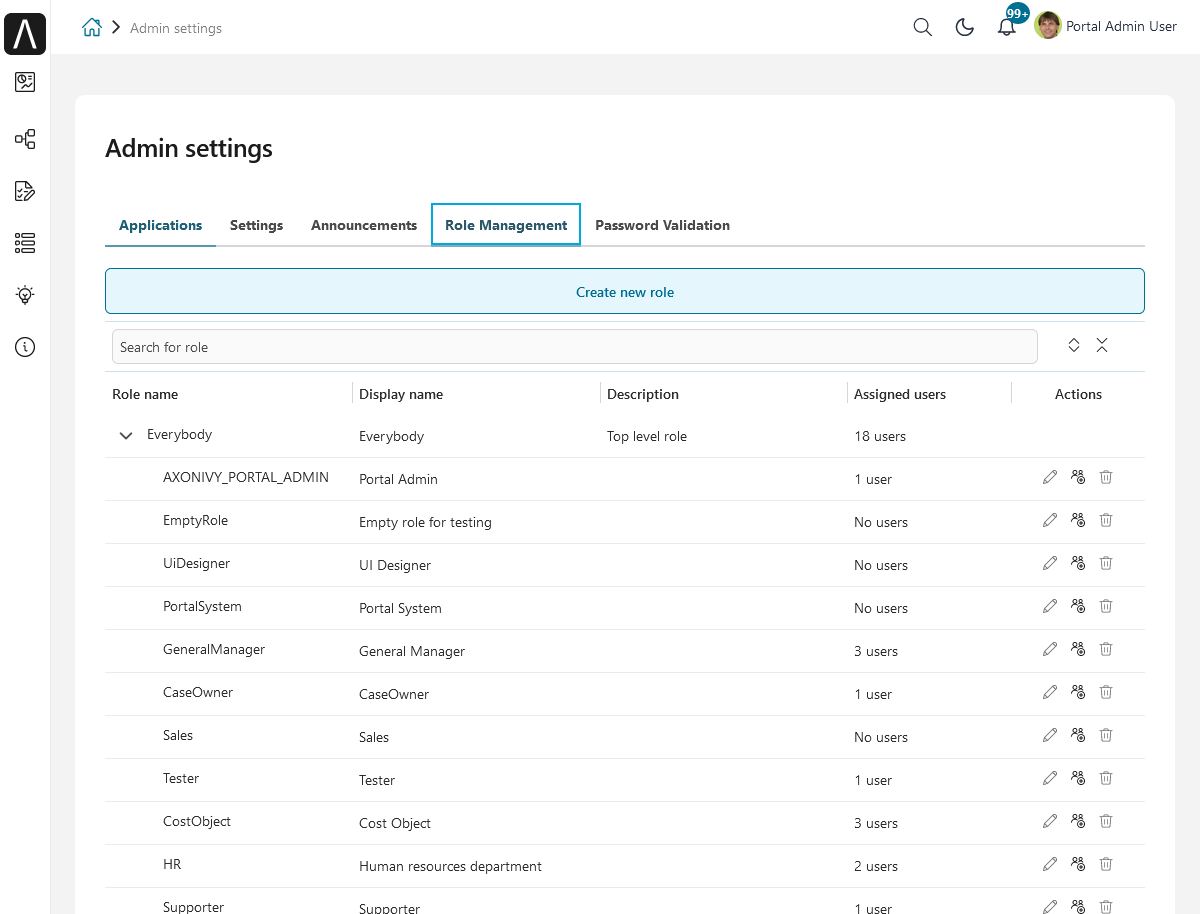Assign users to HR role
This screenshot has width=1200, height=914.
[1078, 864]
